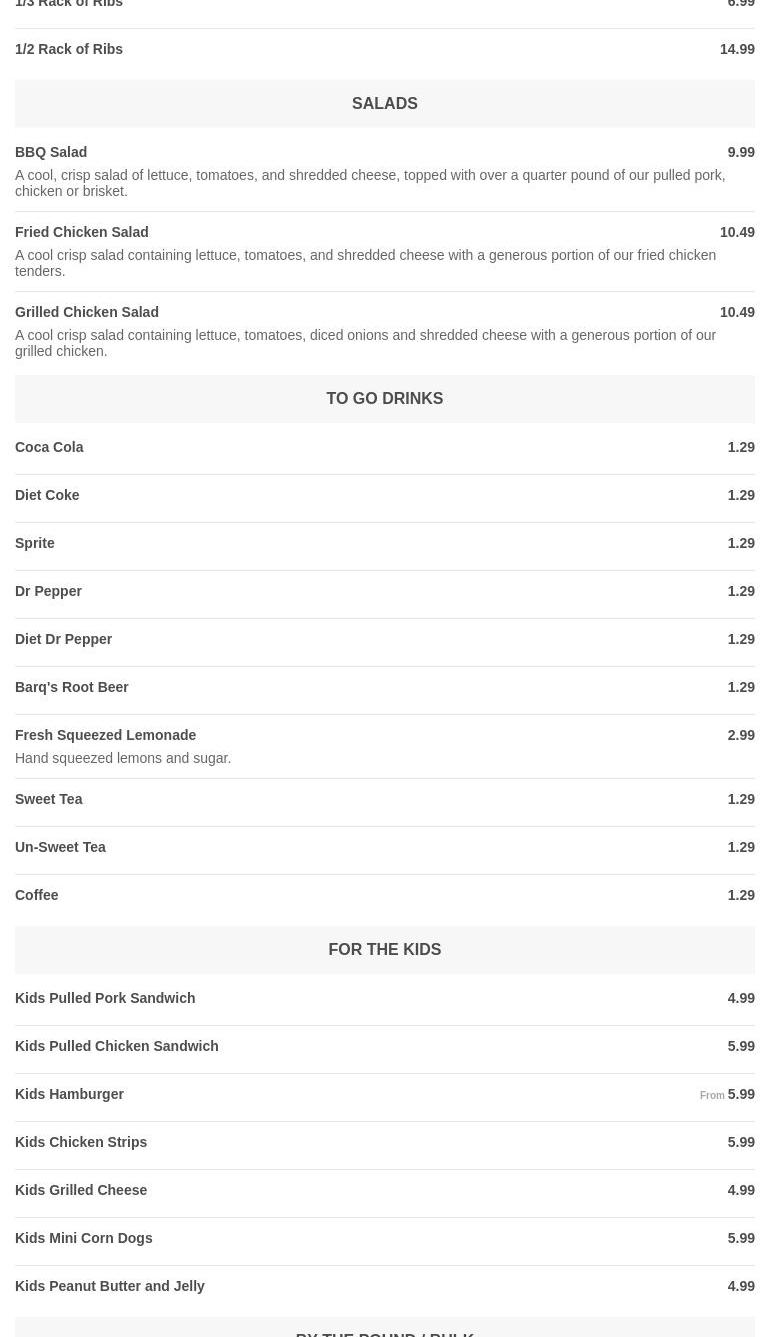Choose Kids Chicken Strips

click(81, 1142)
